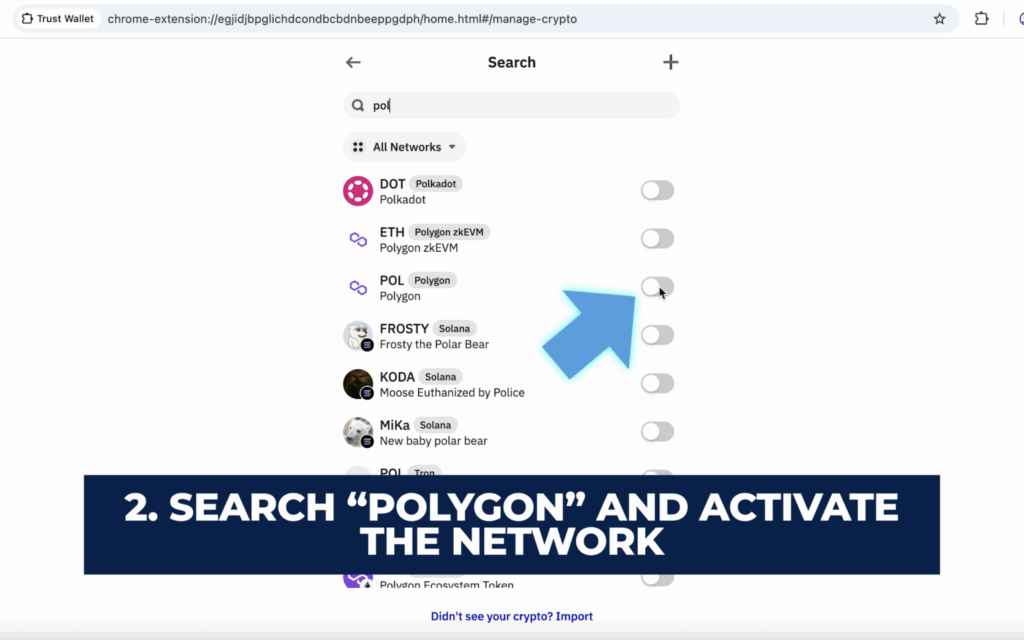The image size is (1024, 640).
Task: Click the KODA token avatar
Action: click(x=358, y=384)
